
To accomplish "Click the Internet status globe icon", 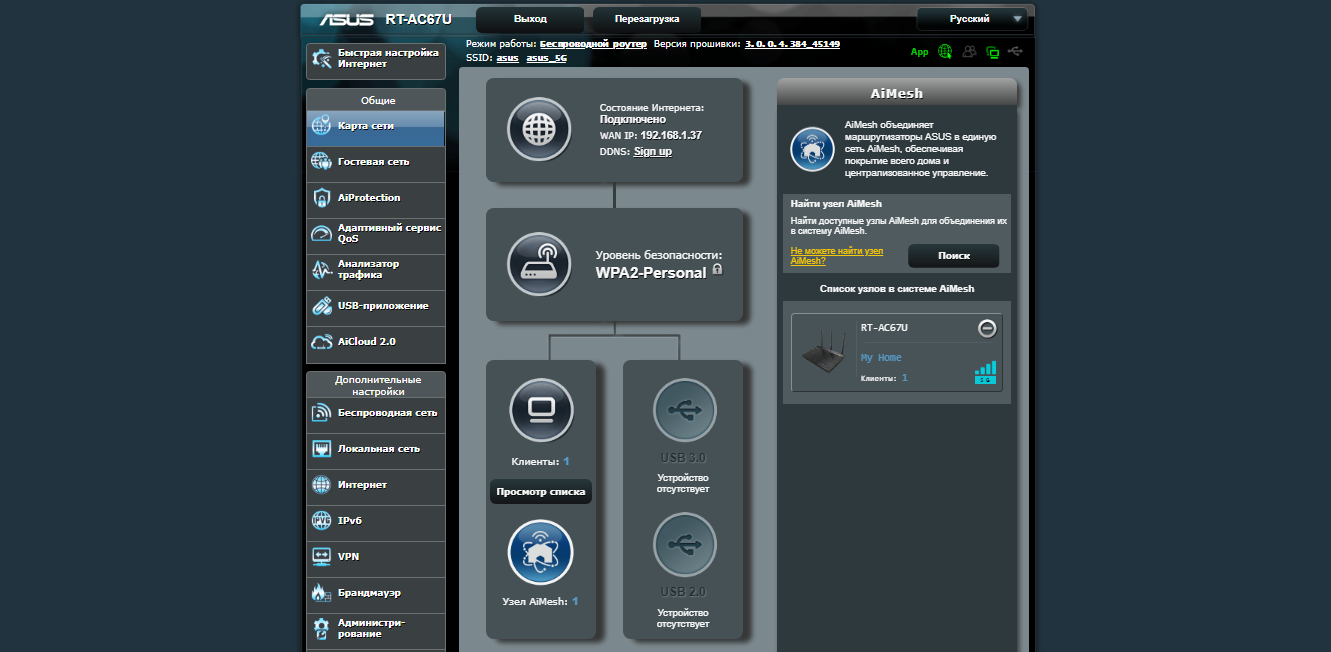I will (539, 129).
